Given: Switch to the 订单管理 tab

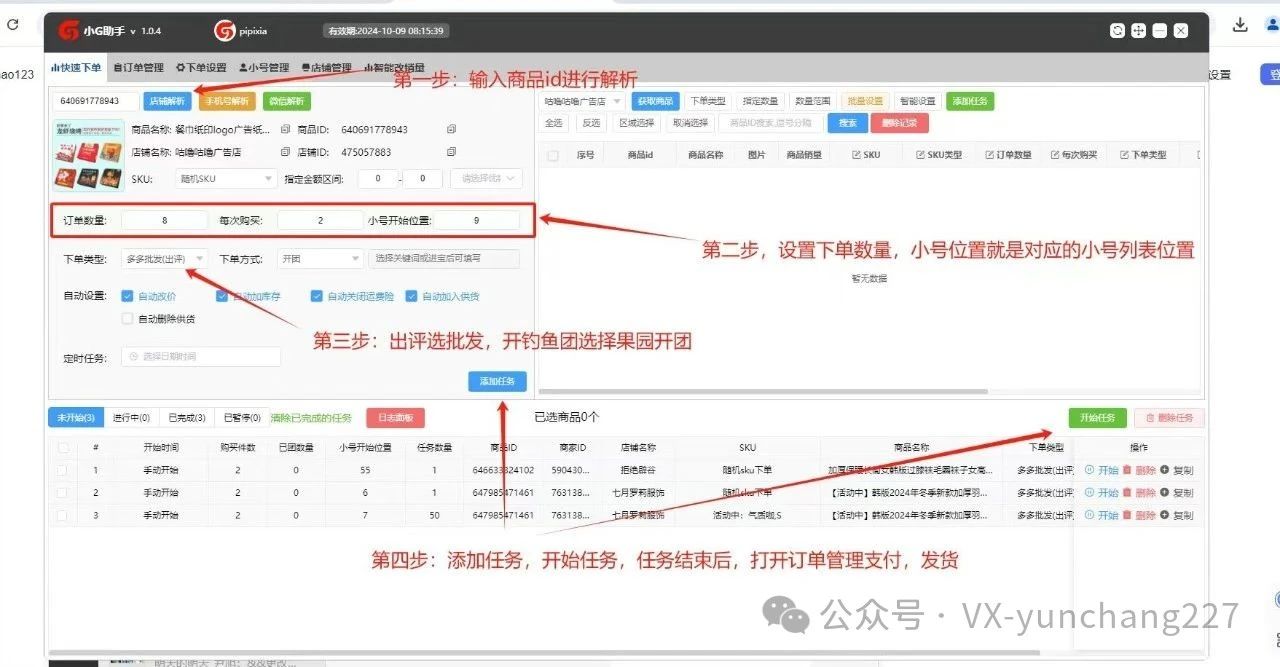Looking at the screenshot, I should click(138, 68).
